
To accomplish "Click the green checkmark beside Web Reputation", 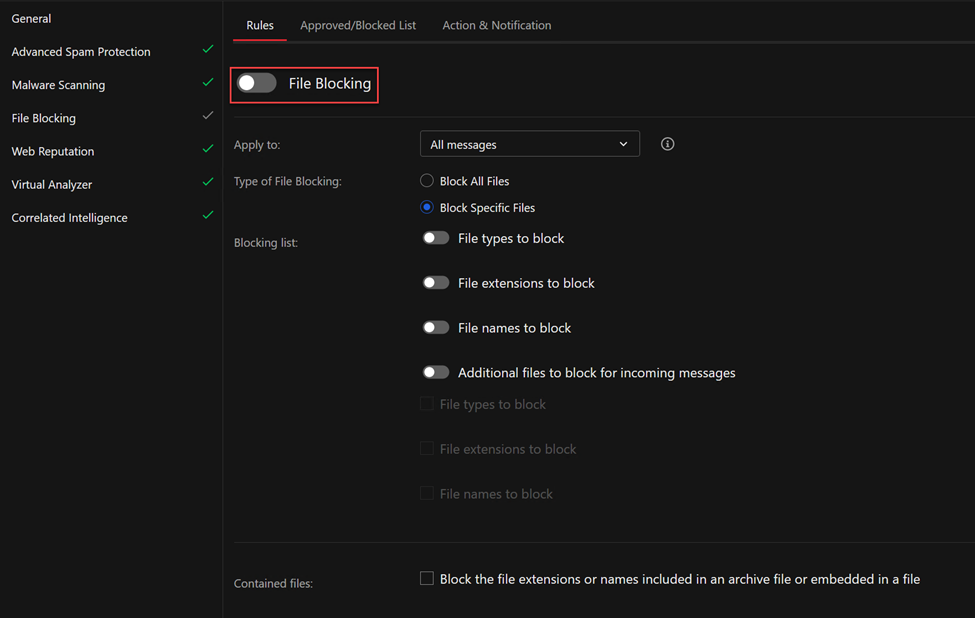I will tap(208, 149).
